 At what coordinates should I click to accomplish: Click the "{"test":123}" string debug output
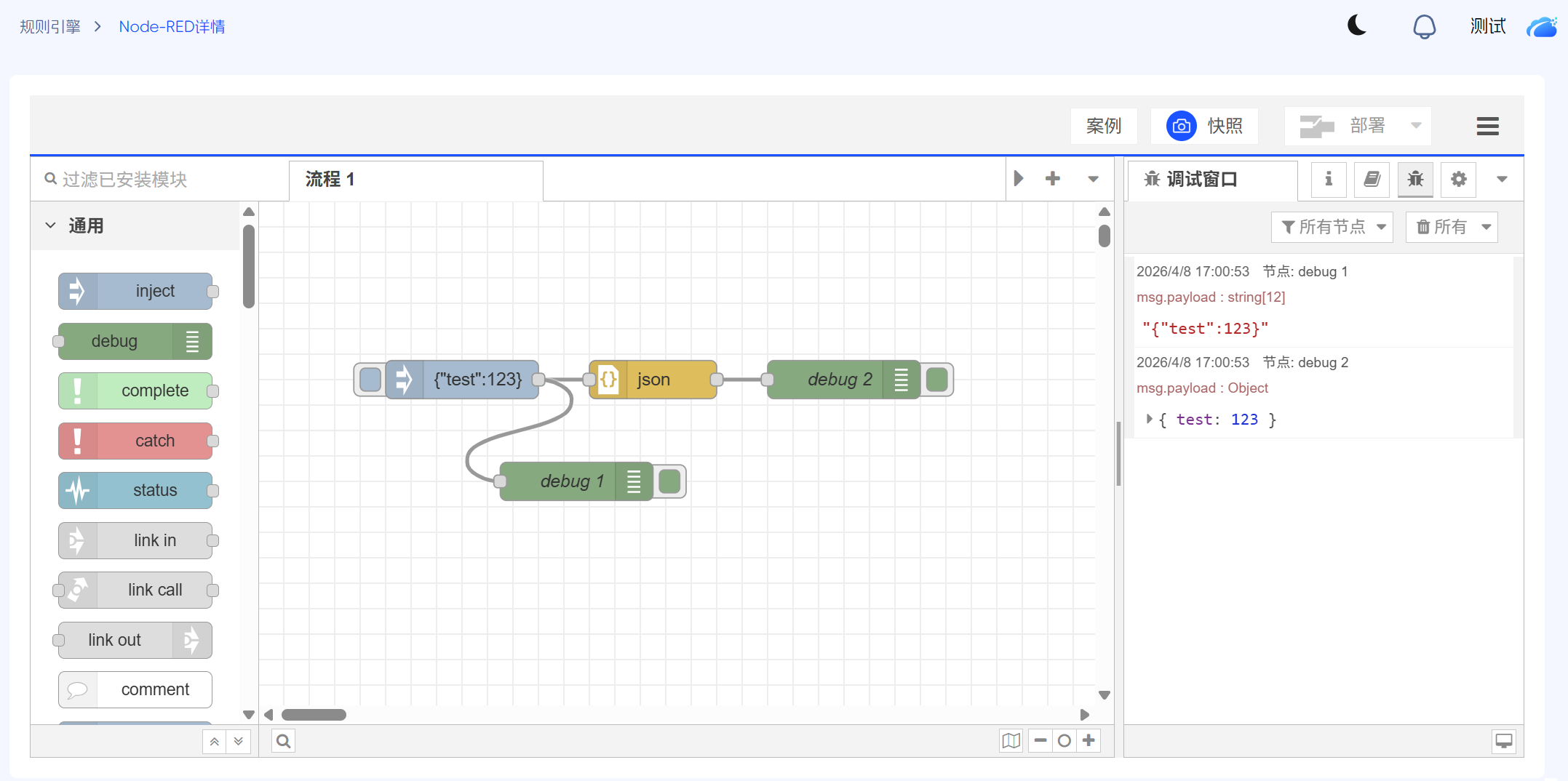click(x=1205, y=329)
